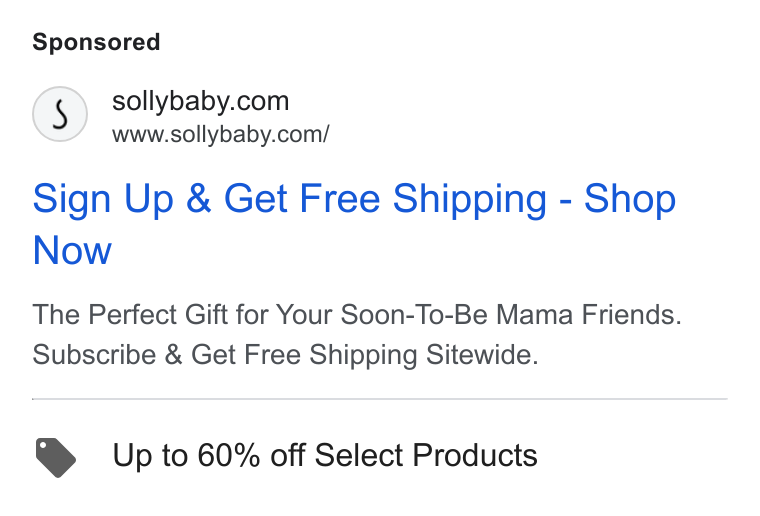This screenshot has height=516, width=760.
Task: Click the circular advertiser logo beside sollybaby.com
Action: [60, 114]
